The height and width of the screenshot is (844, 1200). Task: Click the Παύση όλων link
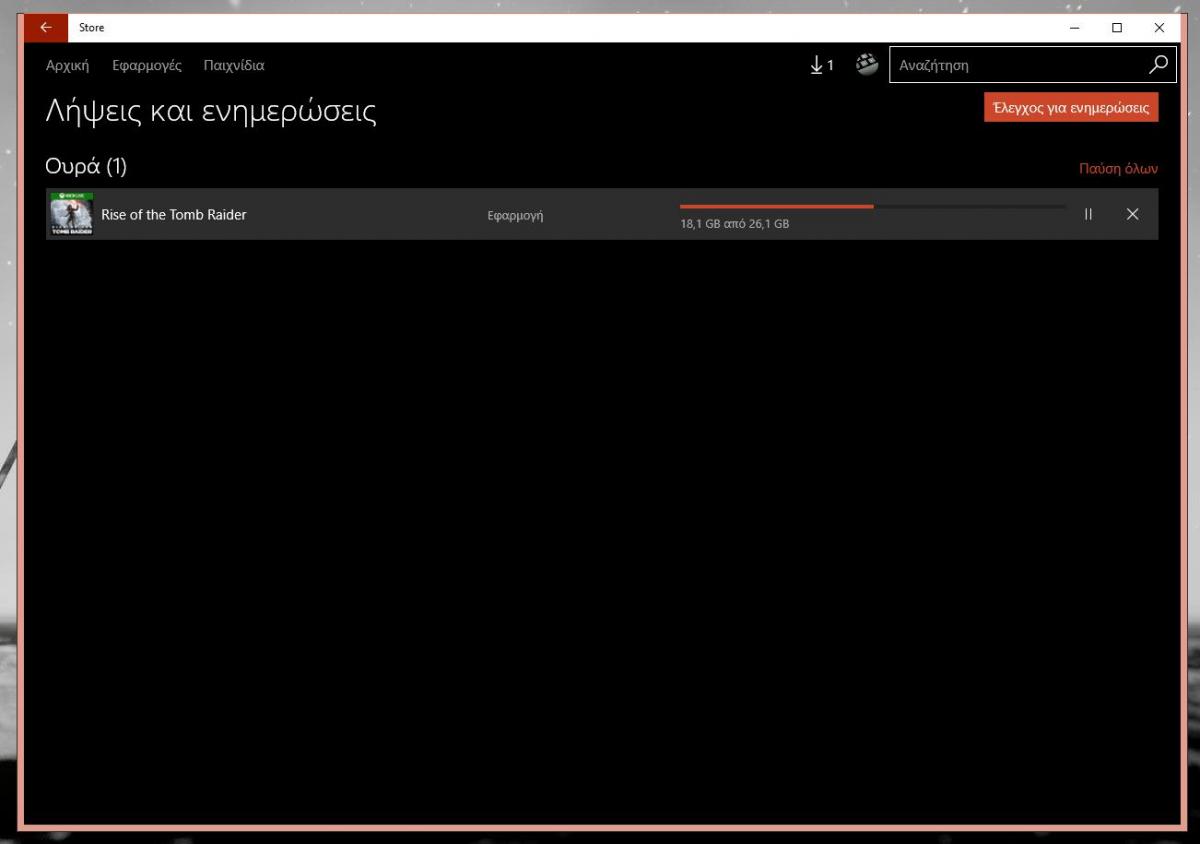1118,169
